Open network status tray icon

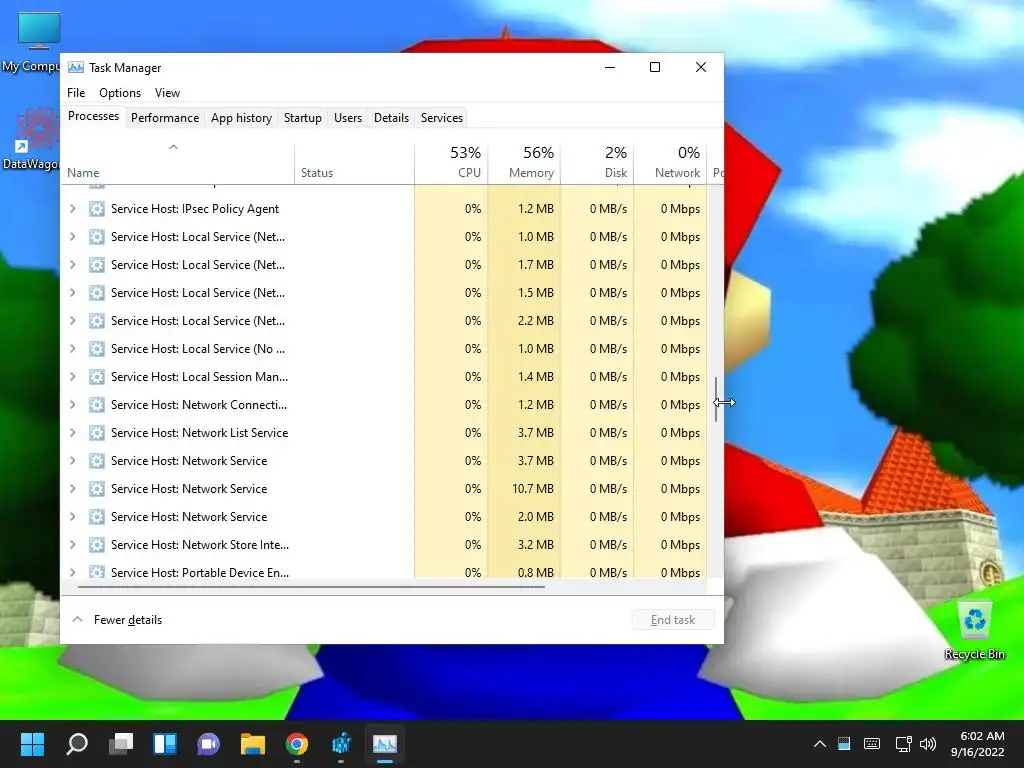tap(903, 744)
